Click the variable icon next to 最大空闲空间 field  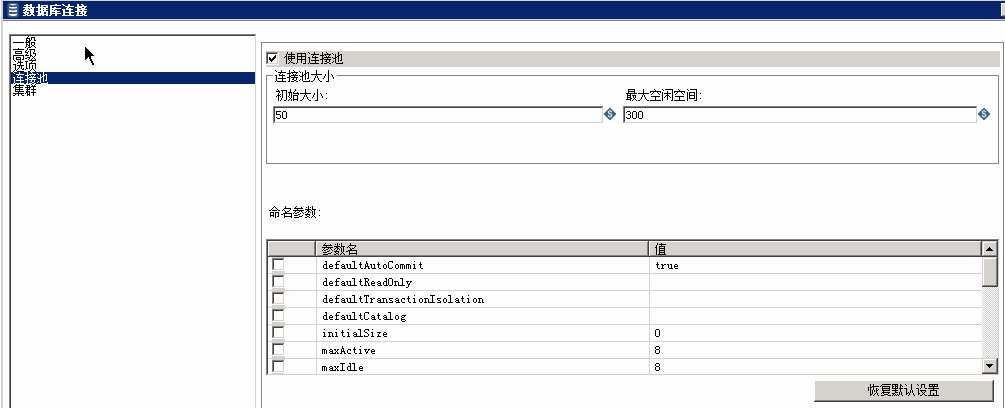coord(984,115)
